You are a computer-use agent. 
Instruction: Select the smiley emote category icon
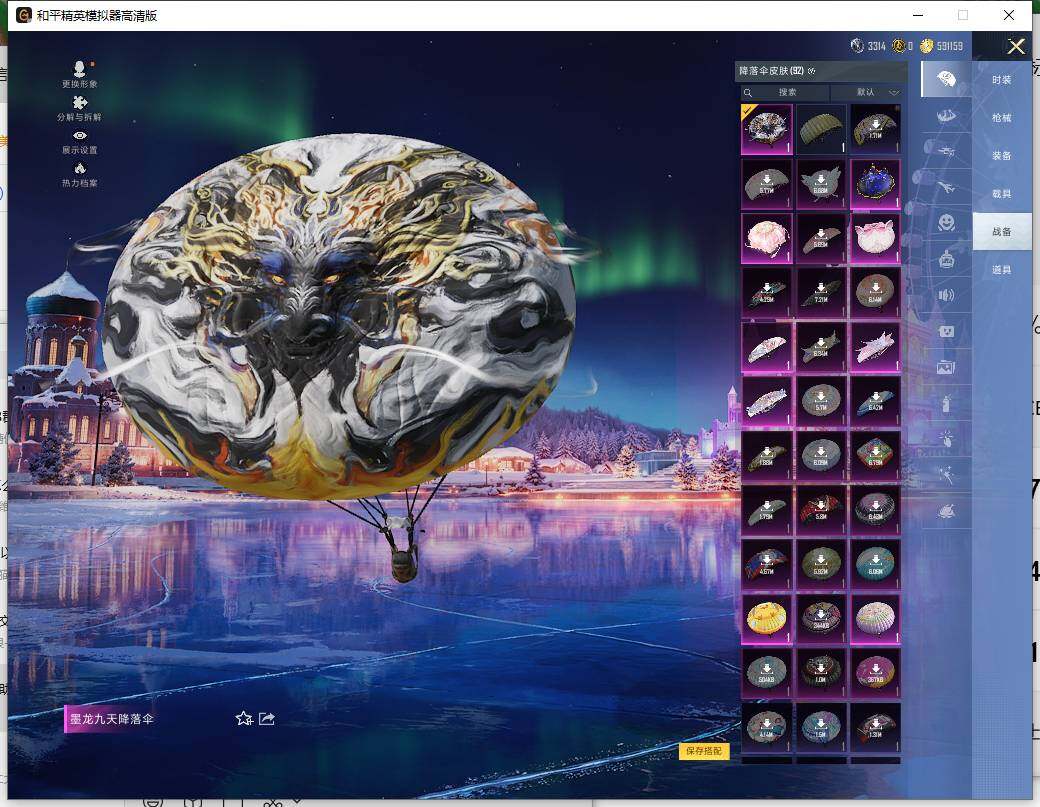946,222
